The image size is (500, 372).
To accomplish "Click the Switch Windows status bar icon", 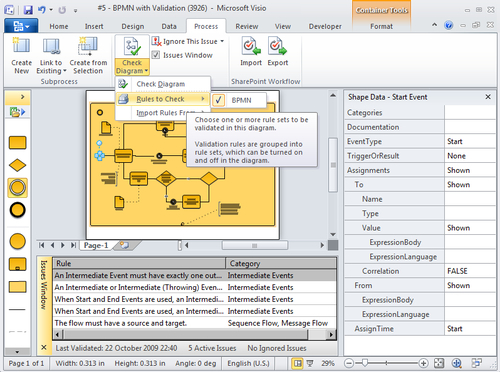I will pos(477,363).
